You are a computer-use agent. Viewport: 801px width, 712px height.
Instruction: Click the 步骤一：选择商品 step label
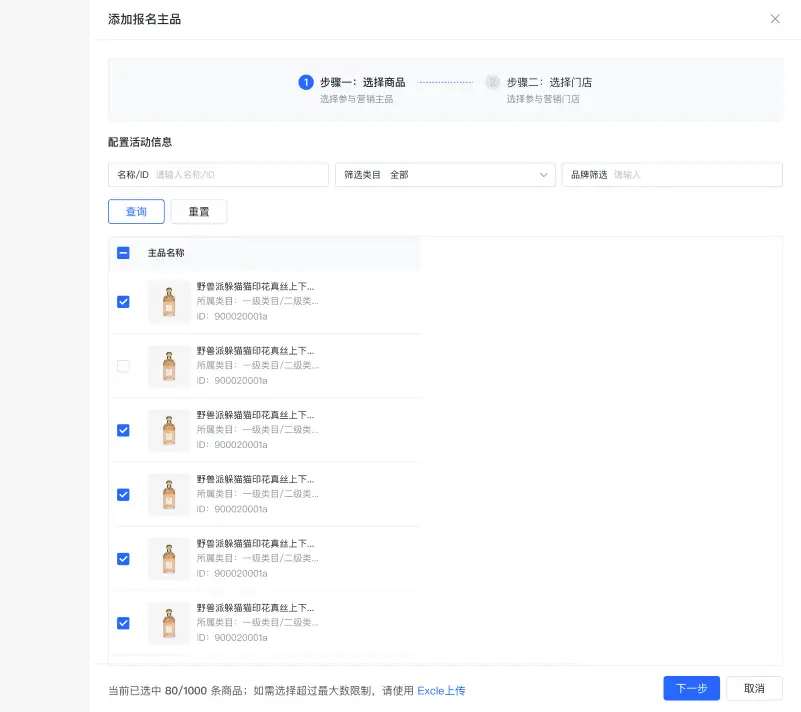[363, 82]
